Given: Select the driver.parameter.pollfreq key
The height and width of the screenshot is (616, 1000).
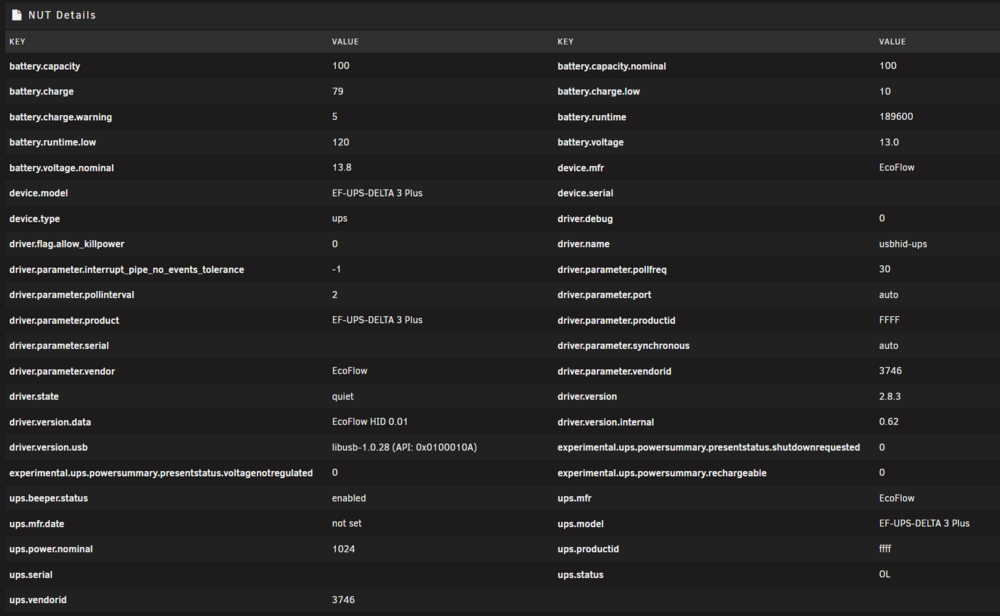Looking at the screenshot, I should pos(612,270).
